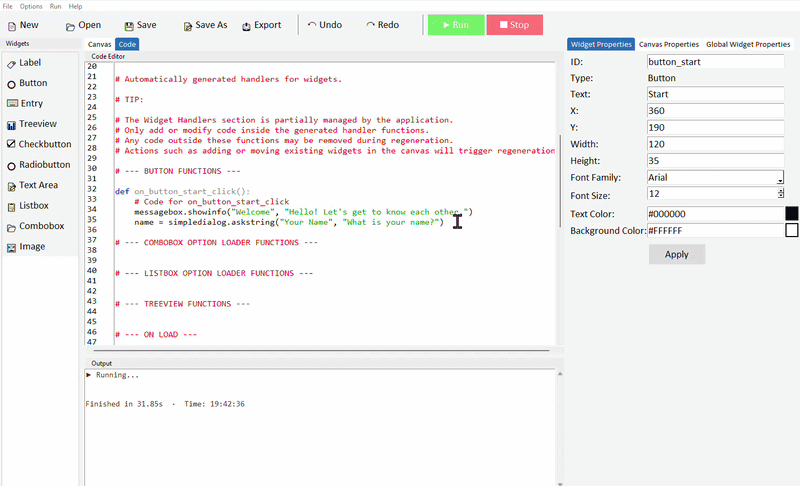Click the Text input field containing Start
The image size is (800, 486).
tap(715, 94)
